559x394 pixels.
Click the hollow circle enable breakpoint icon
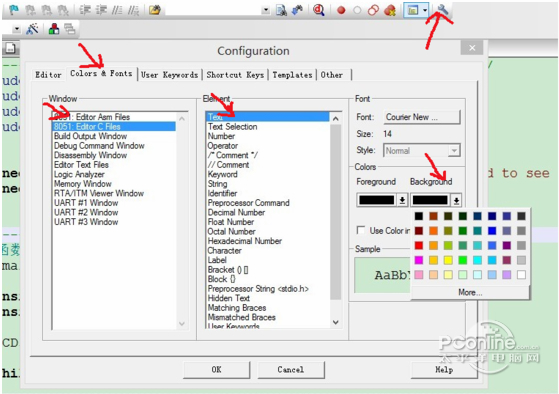(x=357, y=10)
